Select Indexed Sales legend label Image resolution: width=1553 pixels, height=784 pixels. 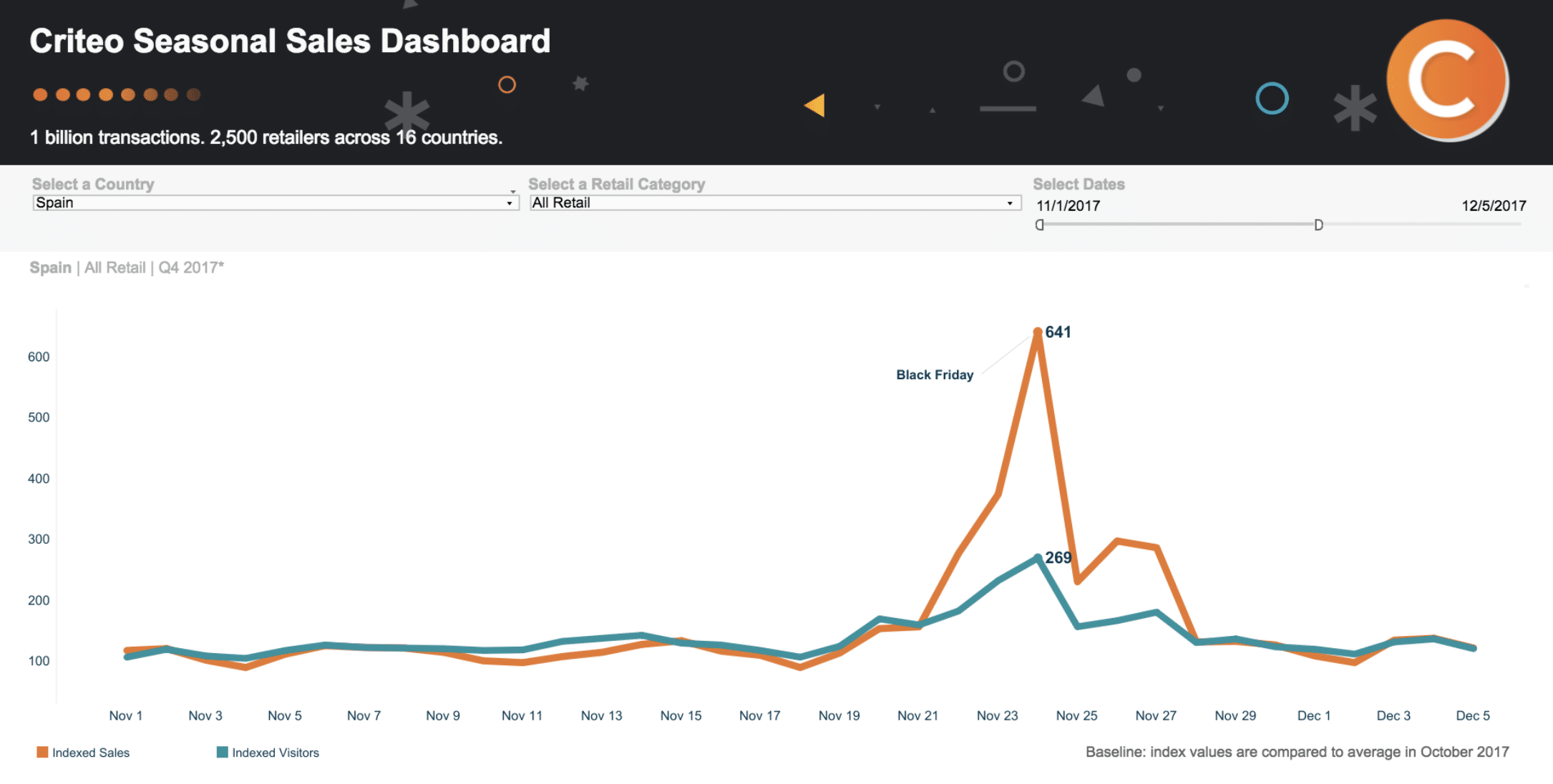click(x=91, y=753)
